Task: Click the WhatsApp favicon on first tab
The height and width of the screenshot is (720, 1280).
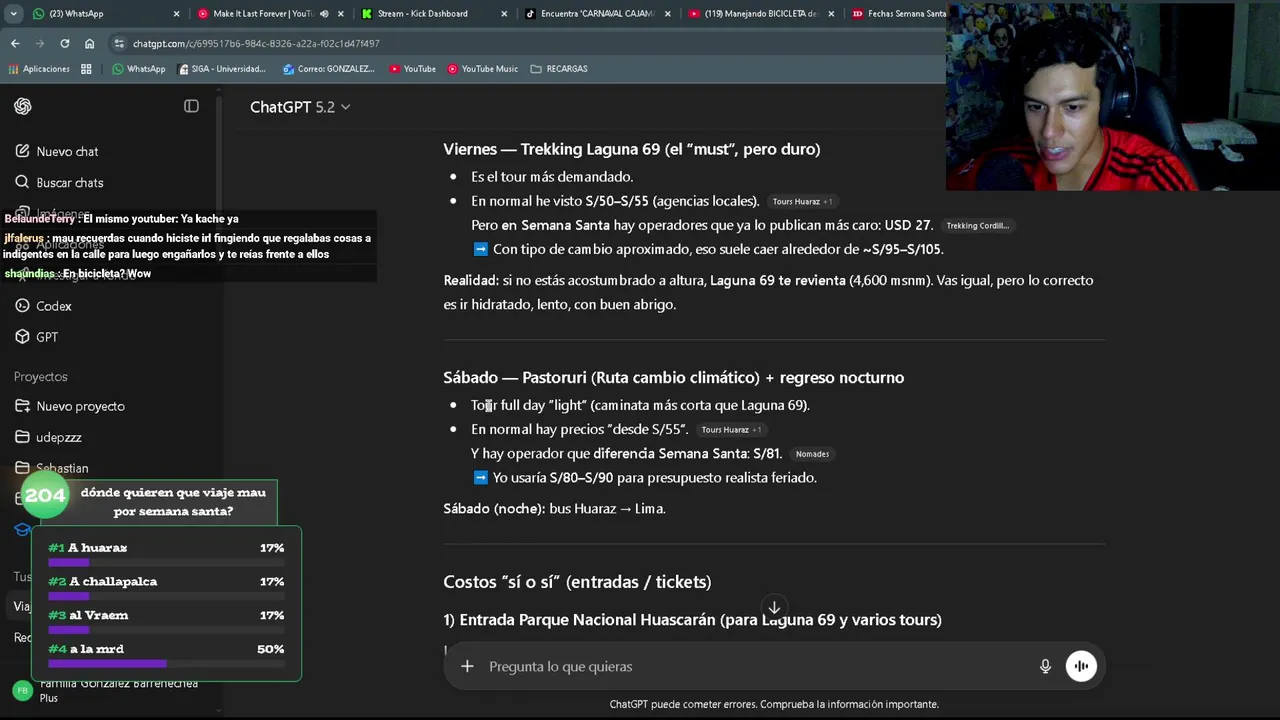Action: tap(39, 14)
